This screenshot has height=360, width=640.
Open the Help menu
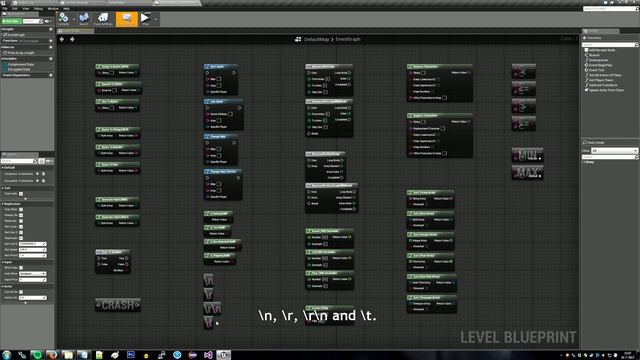(66, 8)
